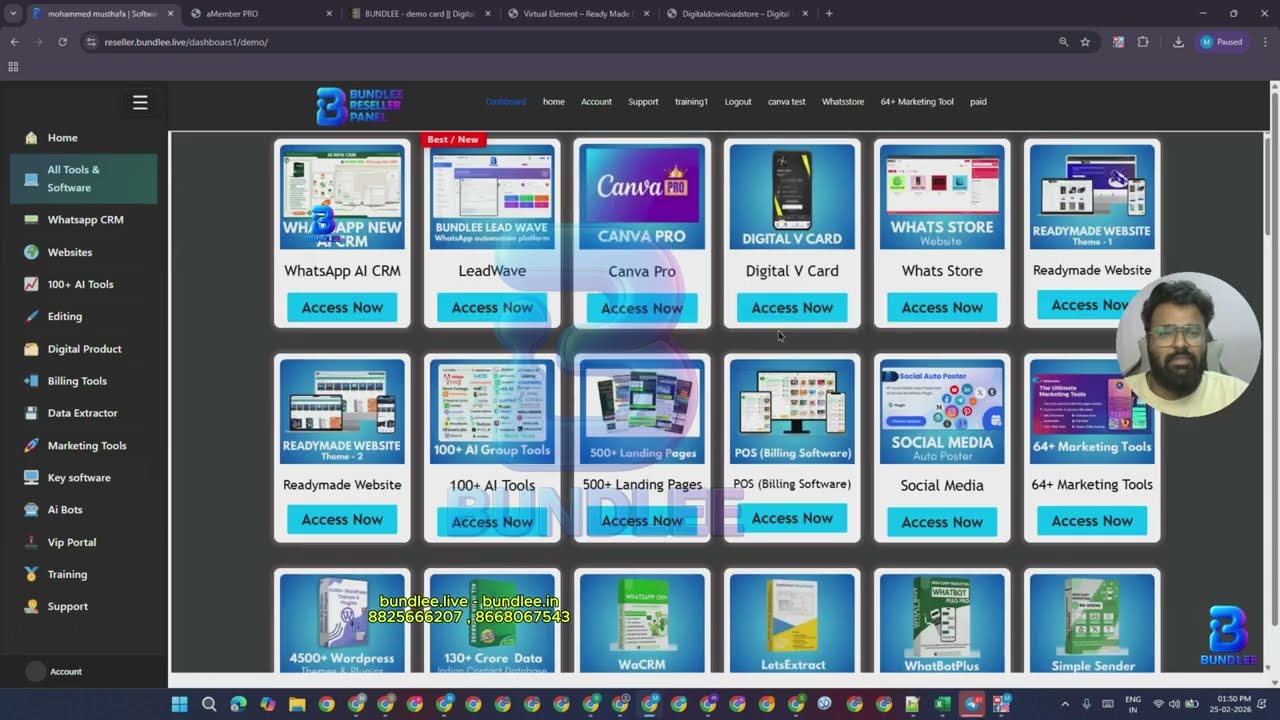
Task: Click Access Now under WhatsApp AI CRM
Action: click(342, 308)
